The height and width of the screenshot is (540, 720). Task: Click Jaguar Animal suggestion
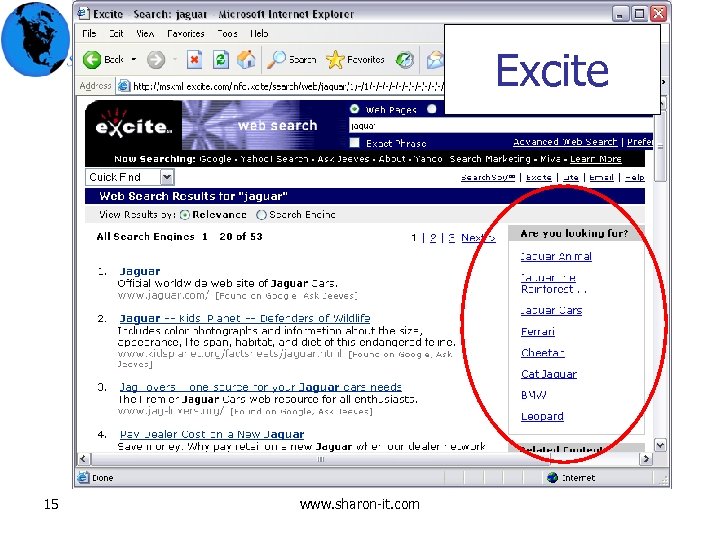point(556,256)
